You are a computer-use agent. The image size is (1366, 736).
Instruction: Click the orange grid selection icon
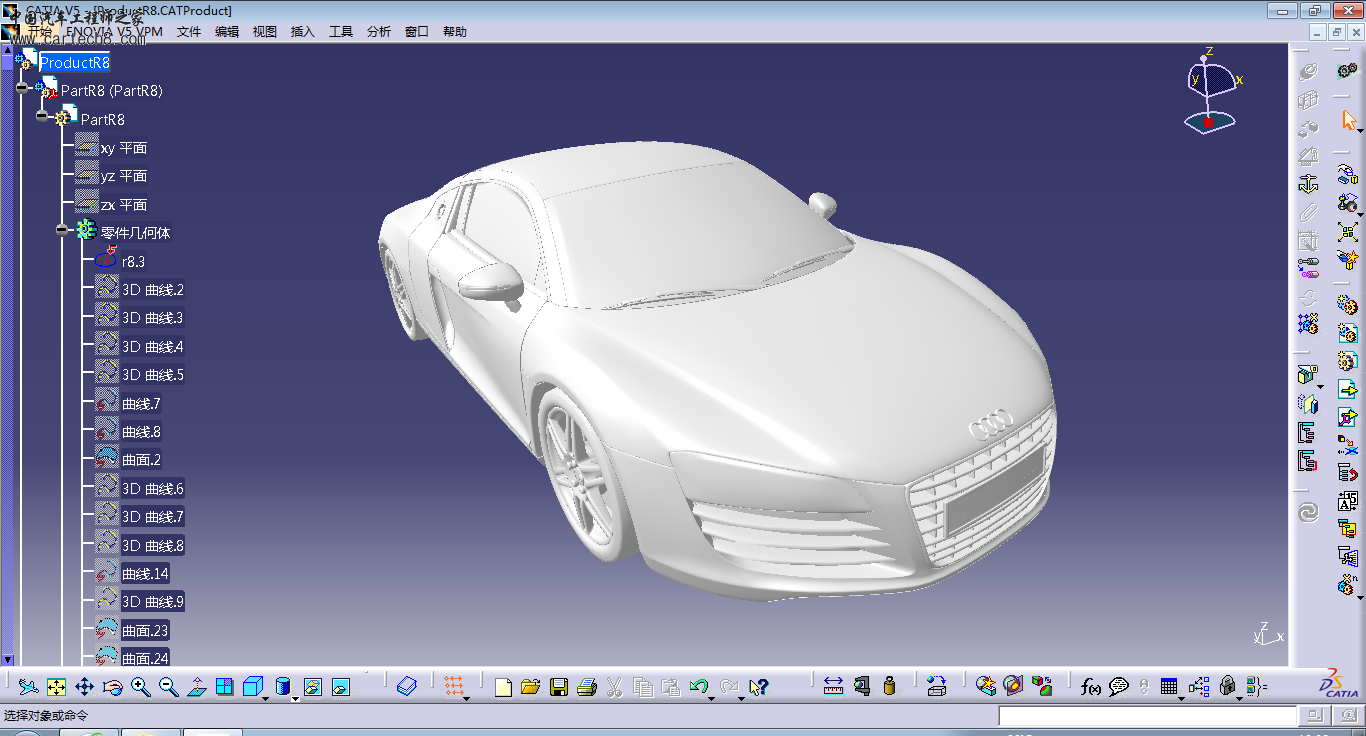(454, 687)
